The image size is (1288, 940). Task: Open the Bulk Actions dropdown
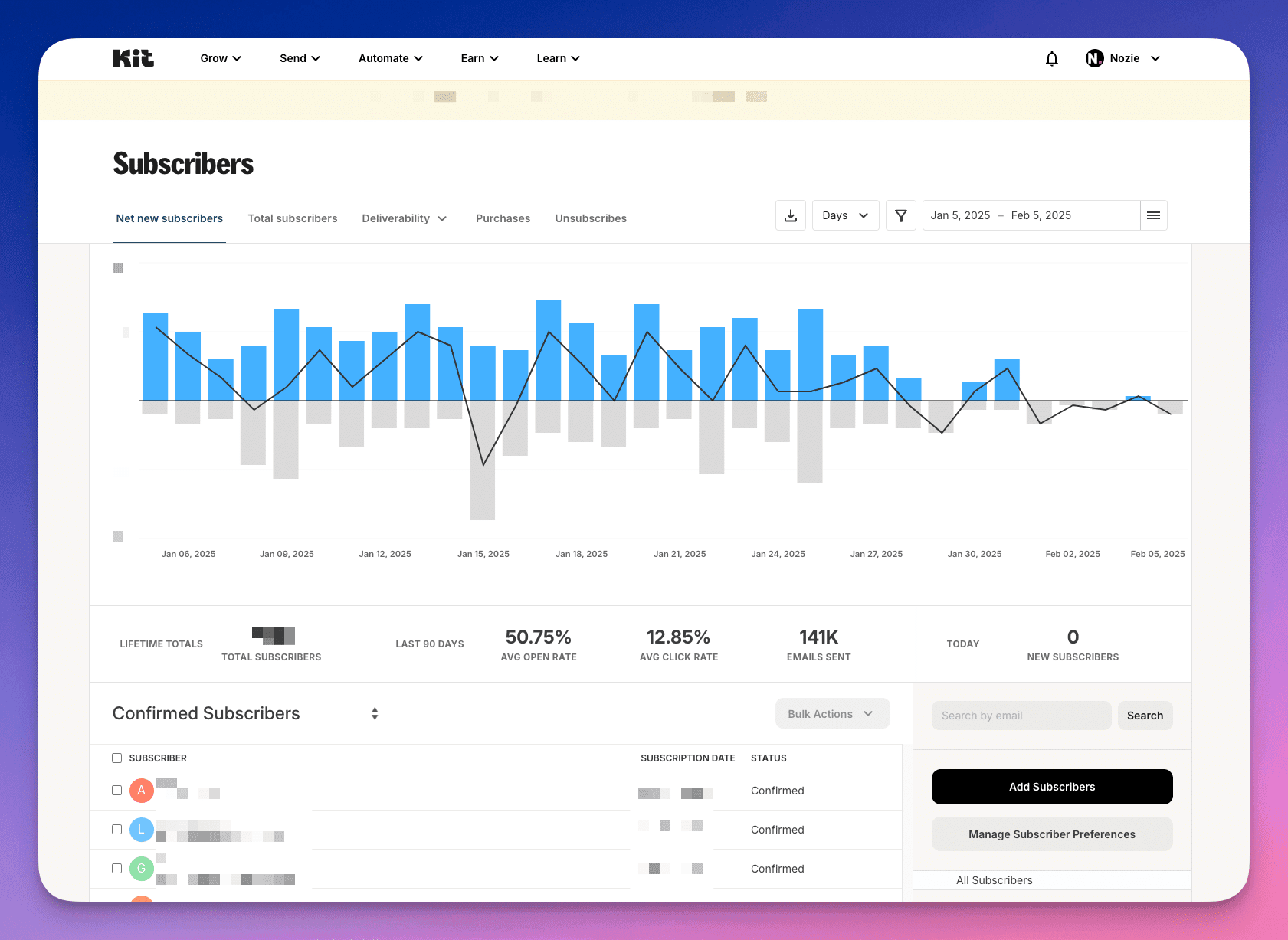tap(833, 713)
